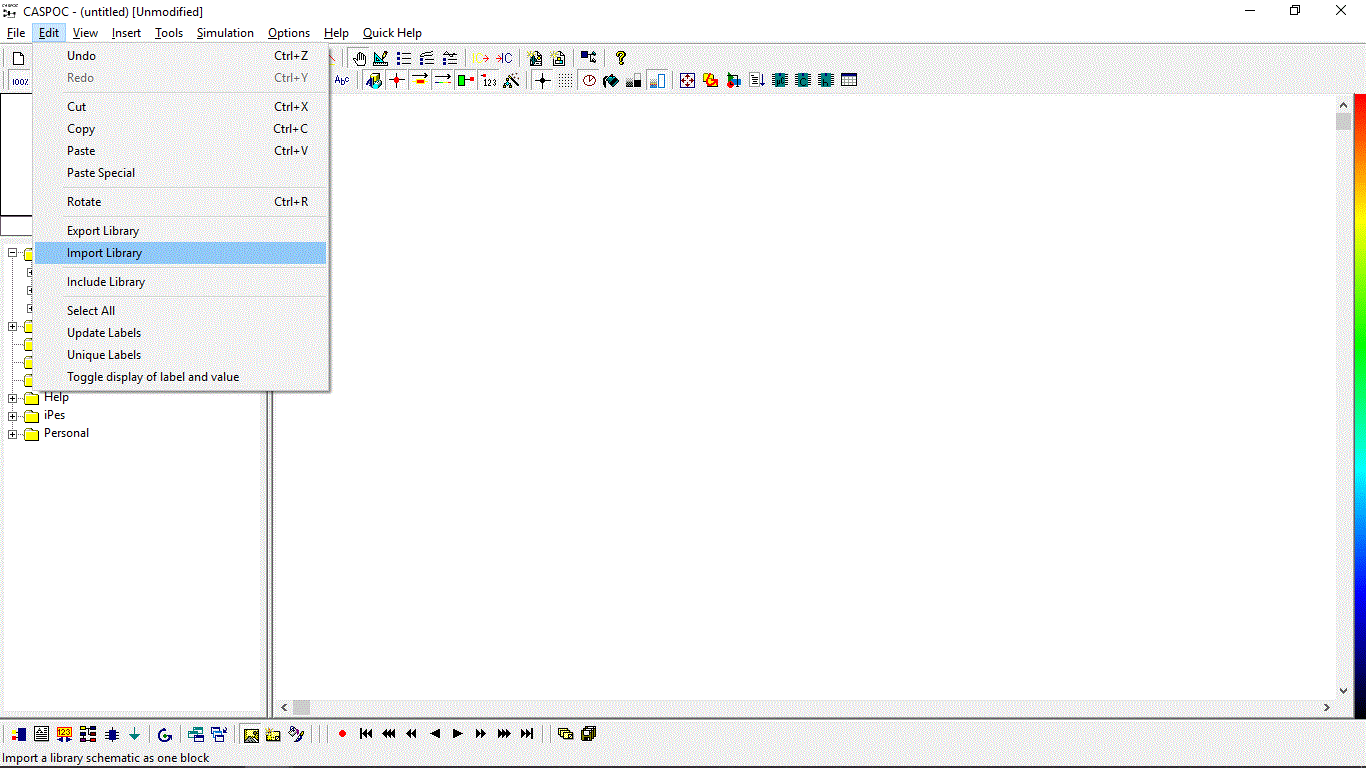Click the single play backward arrow
The image size is (1366, 768).
pyautogui.click(x=435, y=734)
